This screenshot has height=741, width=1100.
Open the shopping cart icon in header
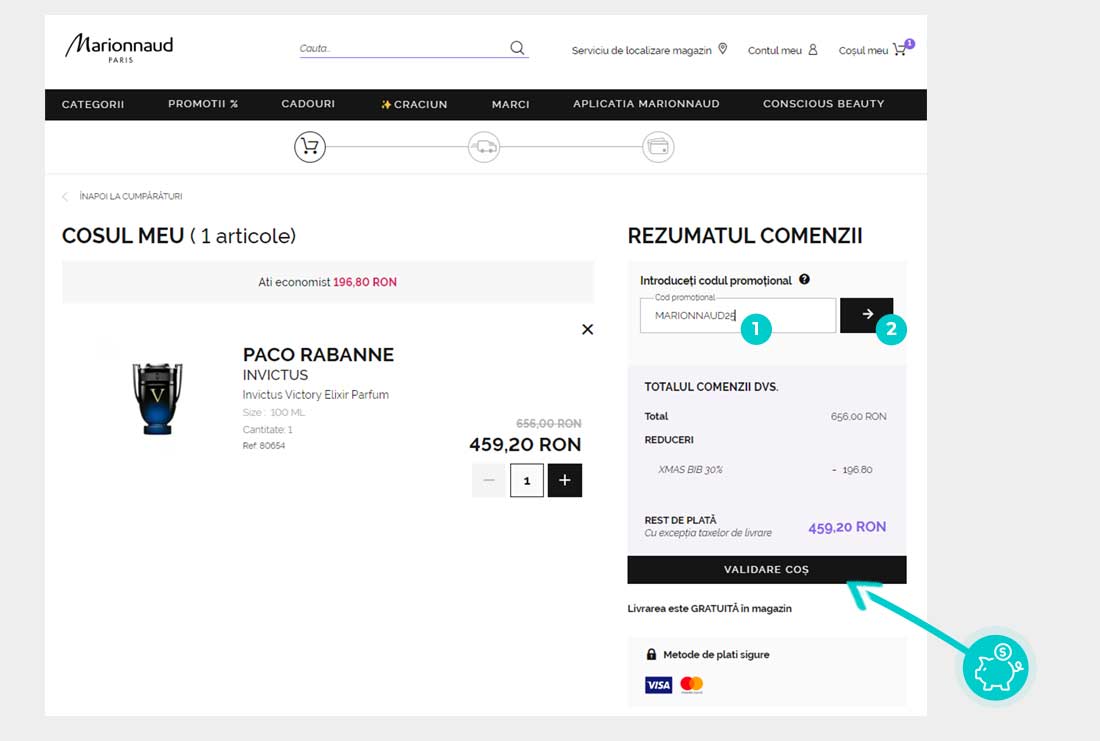(x=900, y=50)
